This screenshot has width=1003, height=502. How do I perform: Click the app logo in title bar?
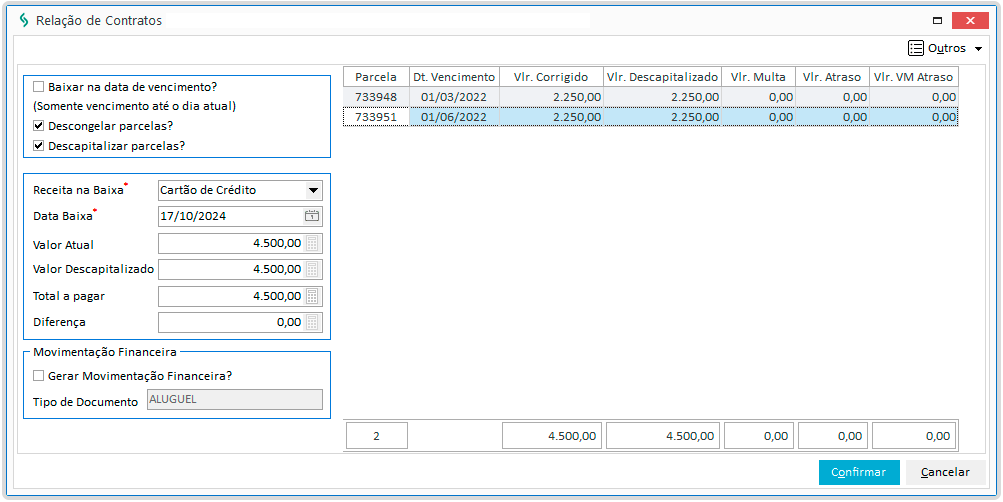pos(24,20)
